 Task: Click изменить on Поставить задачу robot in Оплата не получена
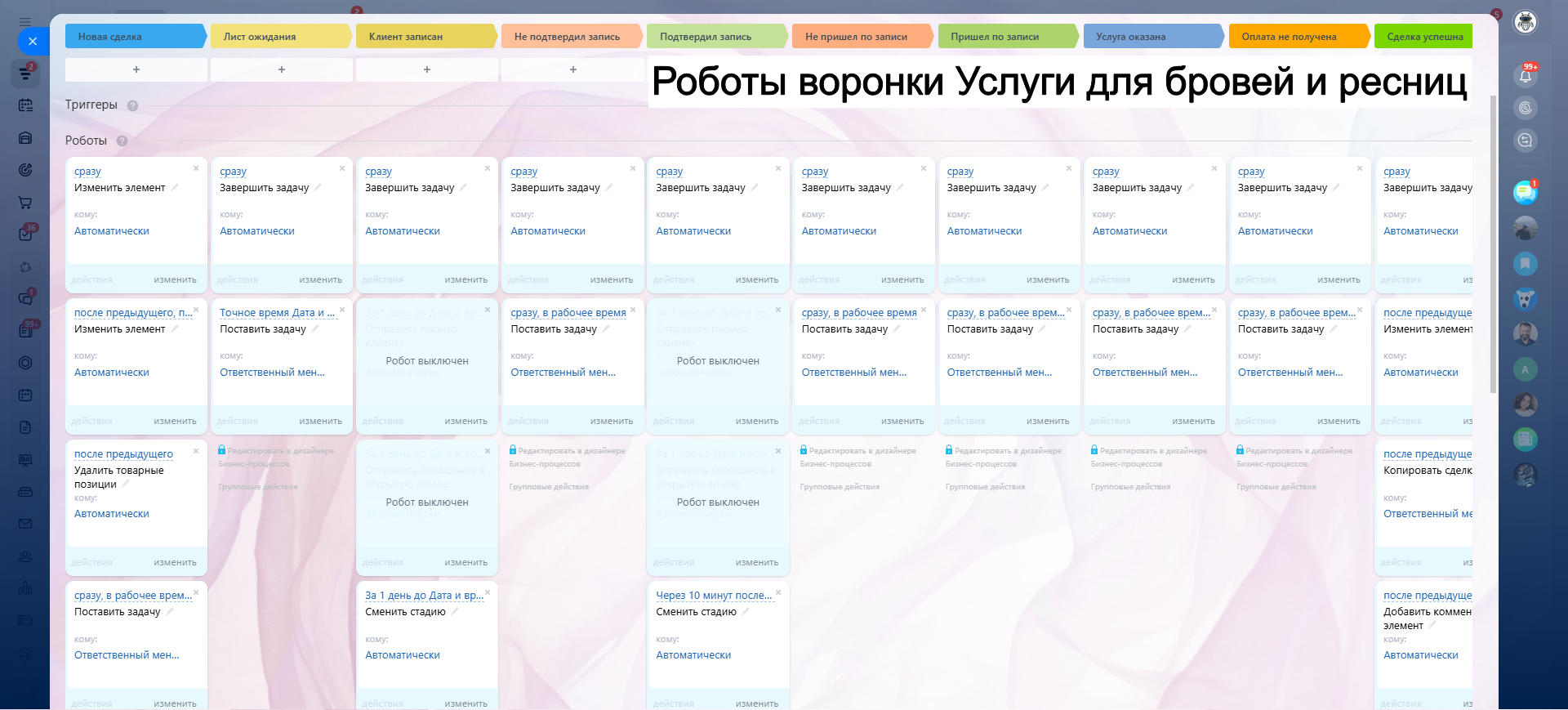pyautogui.click(x=1339, y=421)
